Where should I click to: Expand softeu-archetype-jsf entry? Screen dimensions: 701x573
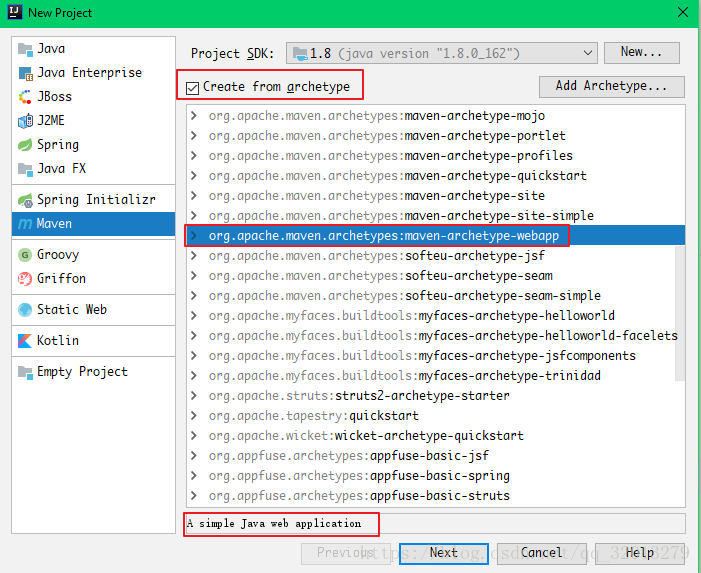(194, 256)
